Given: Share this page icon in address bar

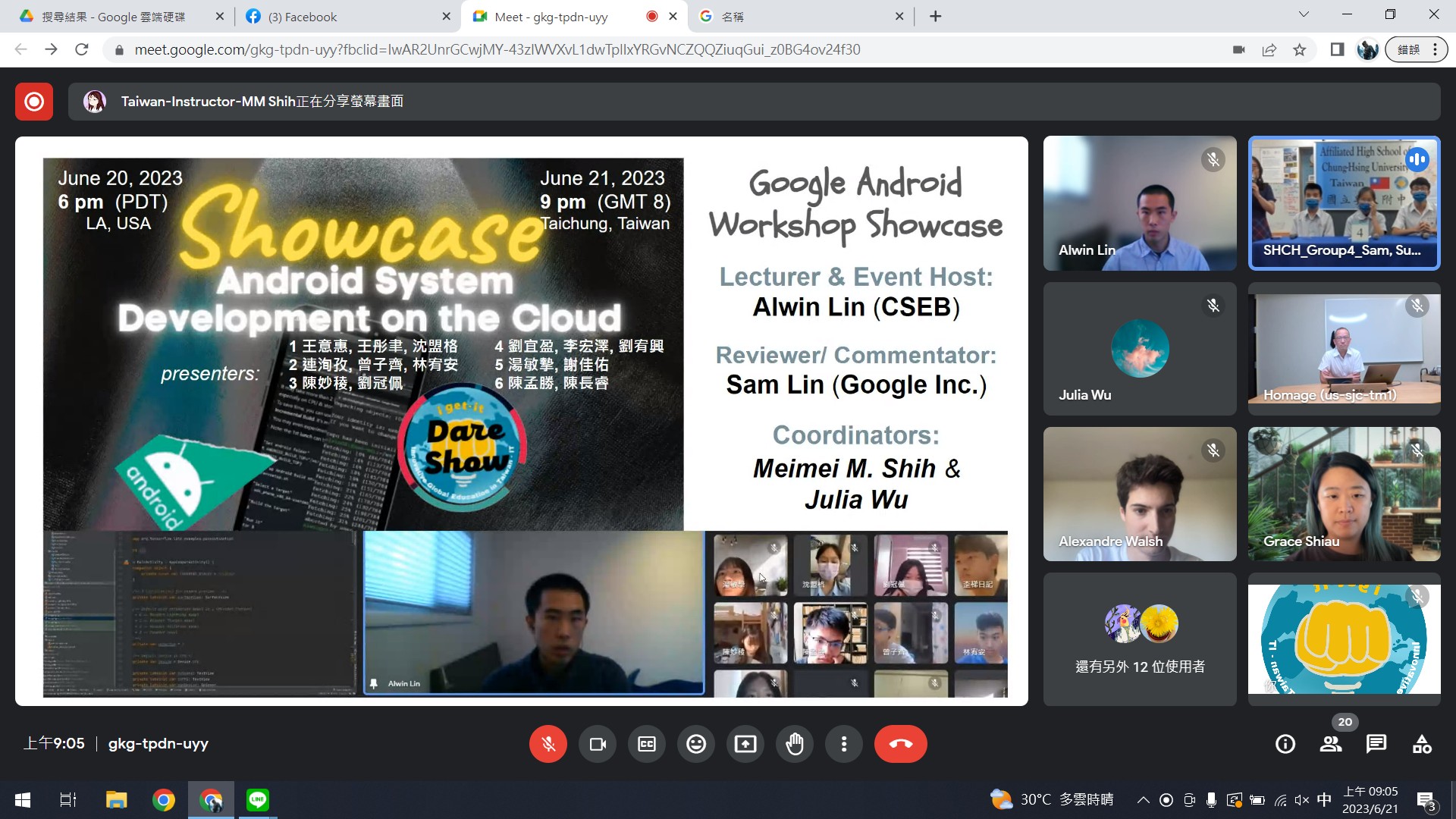Looking at the screenshot, I should tap(1269, 50).
